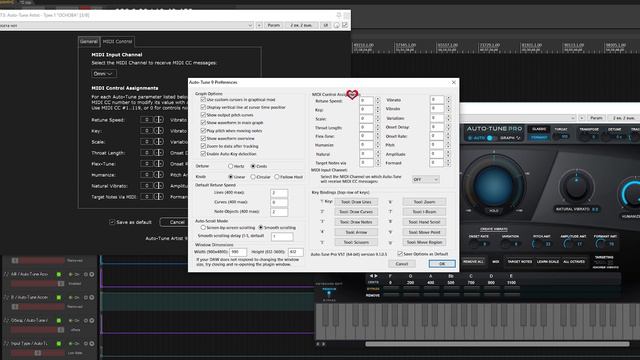Click Retune Speed stepper in Artist window

coord(159,120)
